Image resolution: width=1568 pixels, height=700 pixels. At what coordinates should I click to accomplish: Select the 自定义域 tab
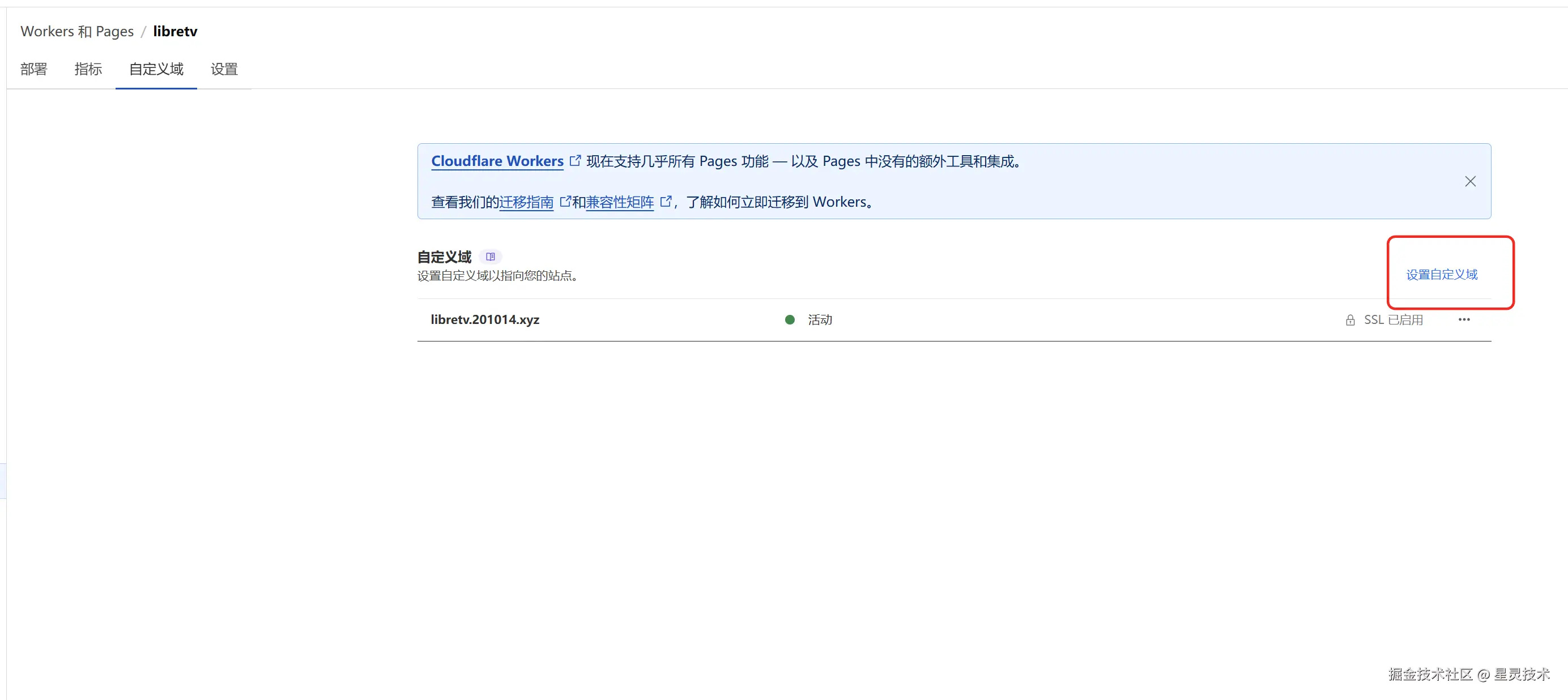pos(156,70)
